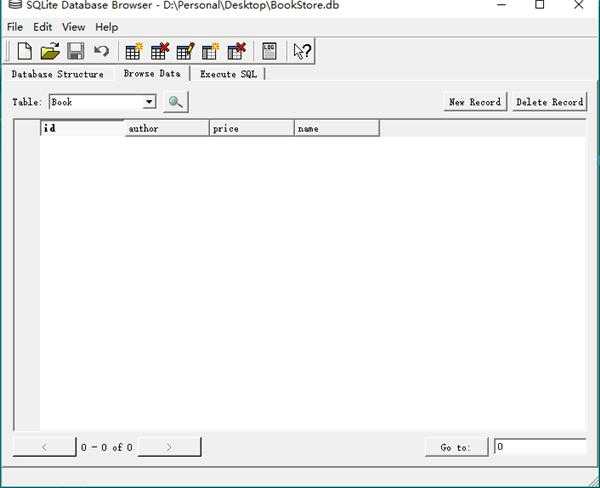This screenshot has width=600, height=488.
Task: Click the id column header
Action: coord(82,128)
